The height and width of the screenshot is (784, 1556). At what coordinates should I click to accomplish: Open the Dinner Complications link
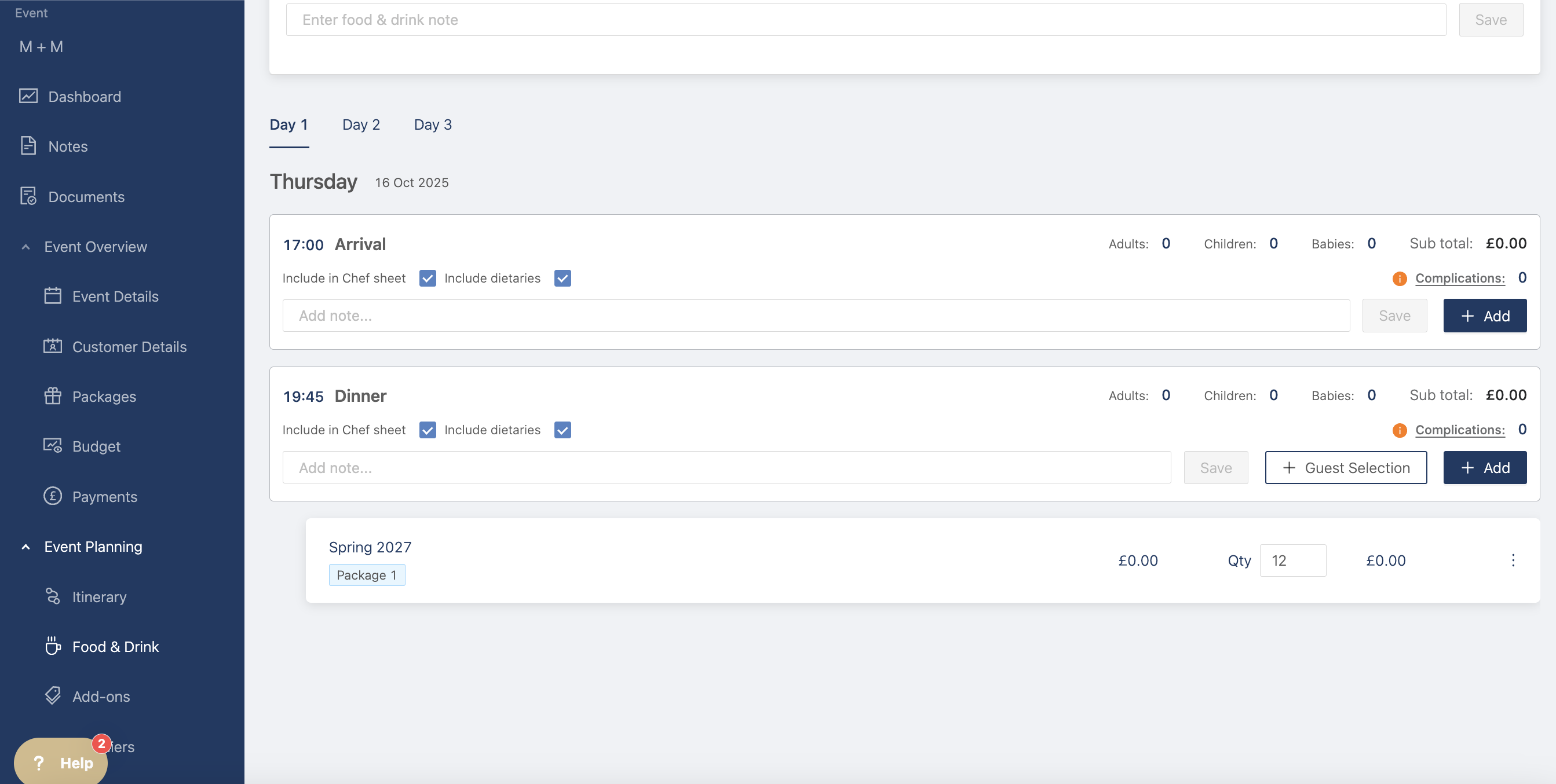tap(1459, 430)
